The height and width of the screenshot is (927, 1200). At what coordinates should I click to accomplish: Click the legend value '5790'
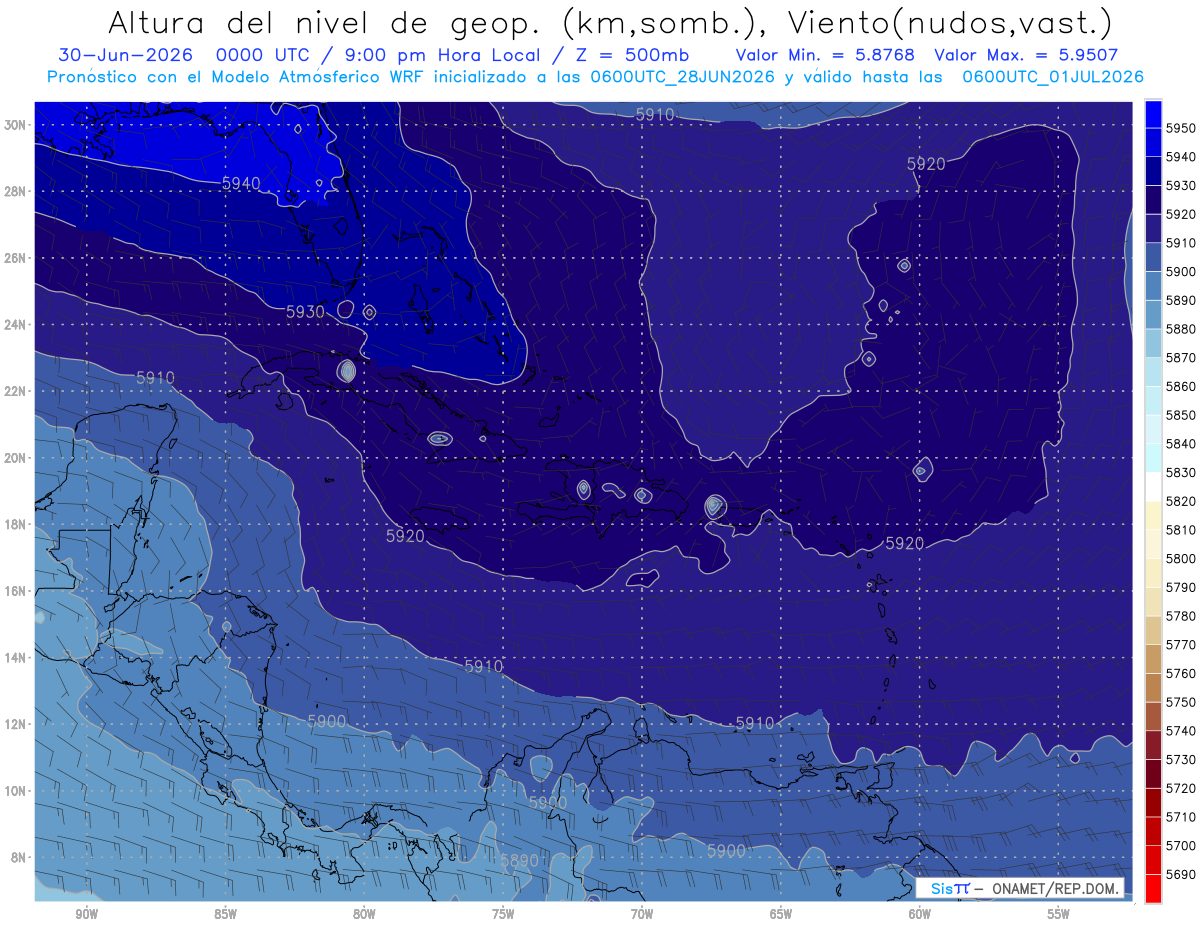click(1181, 588)
